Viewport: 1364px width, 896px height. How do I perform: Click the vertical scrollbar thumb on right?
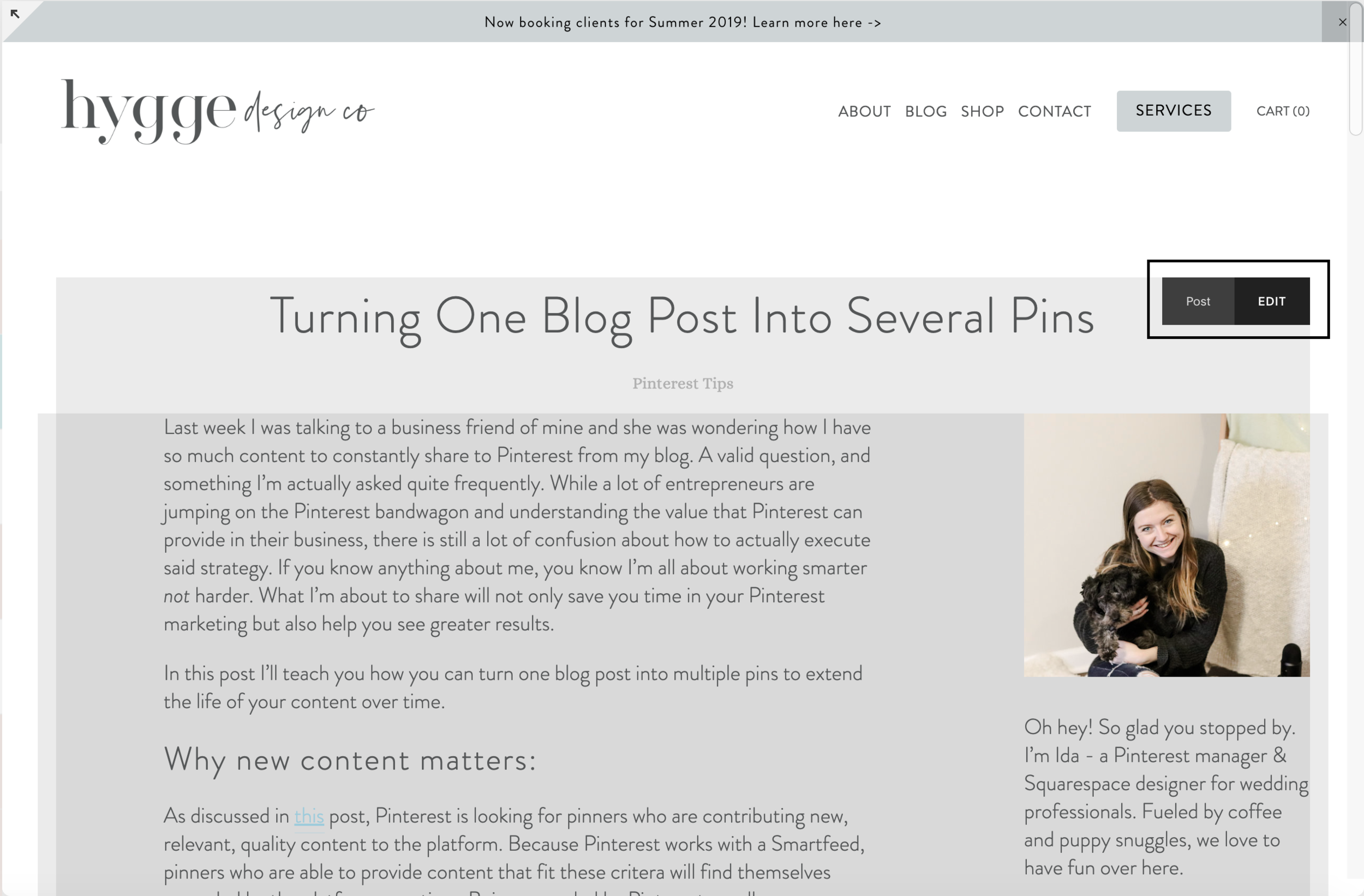(x=1355, y=68)
